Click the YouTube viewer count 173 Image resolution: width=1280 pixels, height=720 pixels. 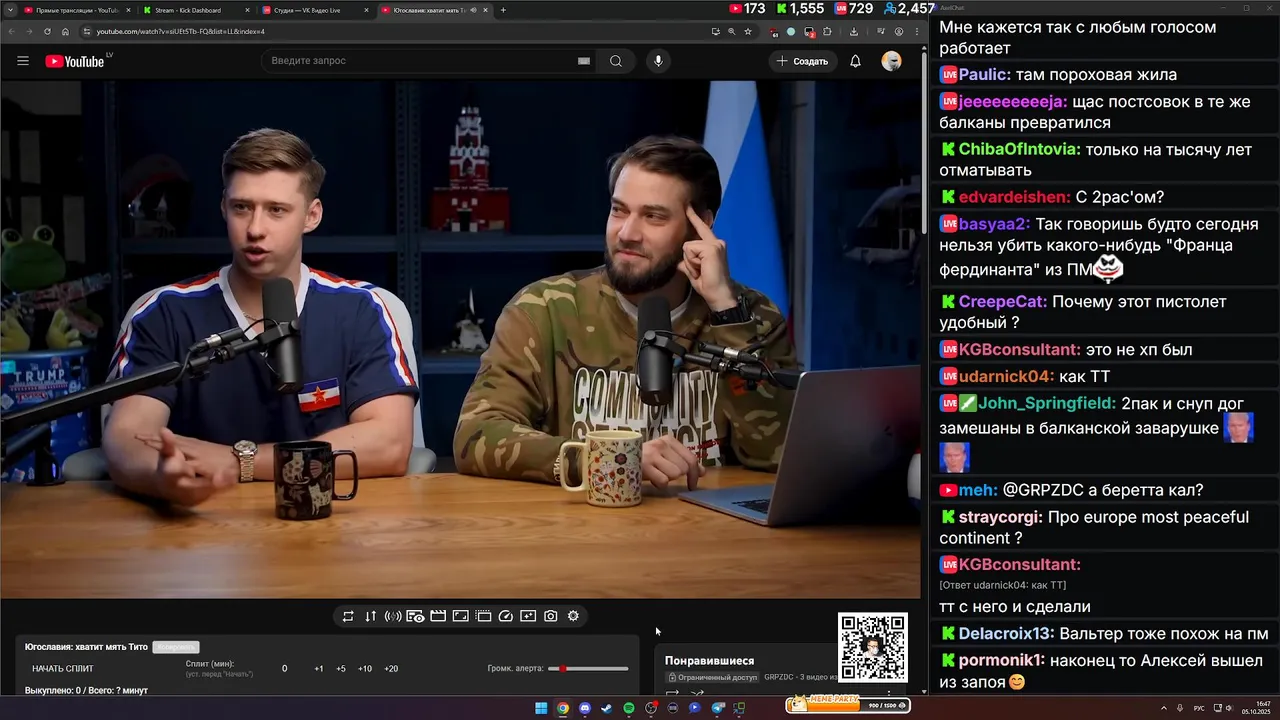click(747, 9)
